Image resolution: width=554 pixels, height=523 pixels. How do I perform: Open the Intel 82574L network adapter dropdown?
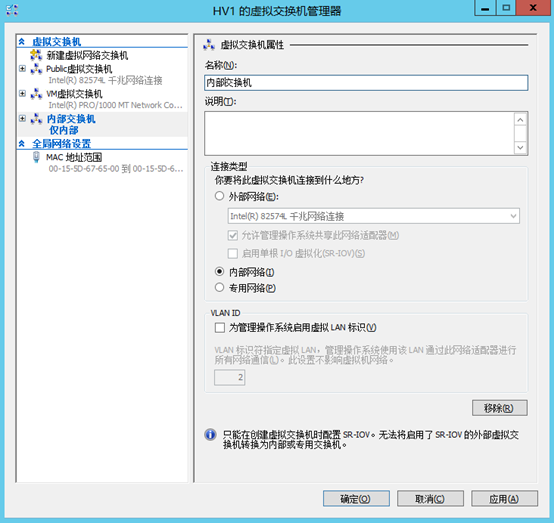pyautogui.click(x=373, y=216)
